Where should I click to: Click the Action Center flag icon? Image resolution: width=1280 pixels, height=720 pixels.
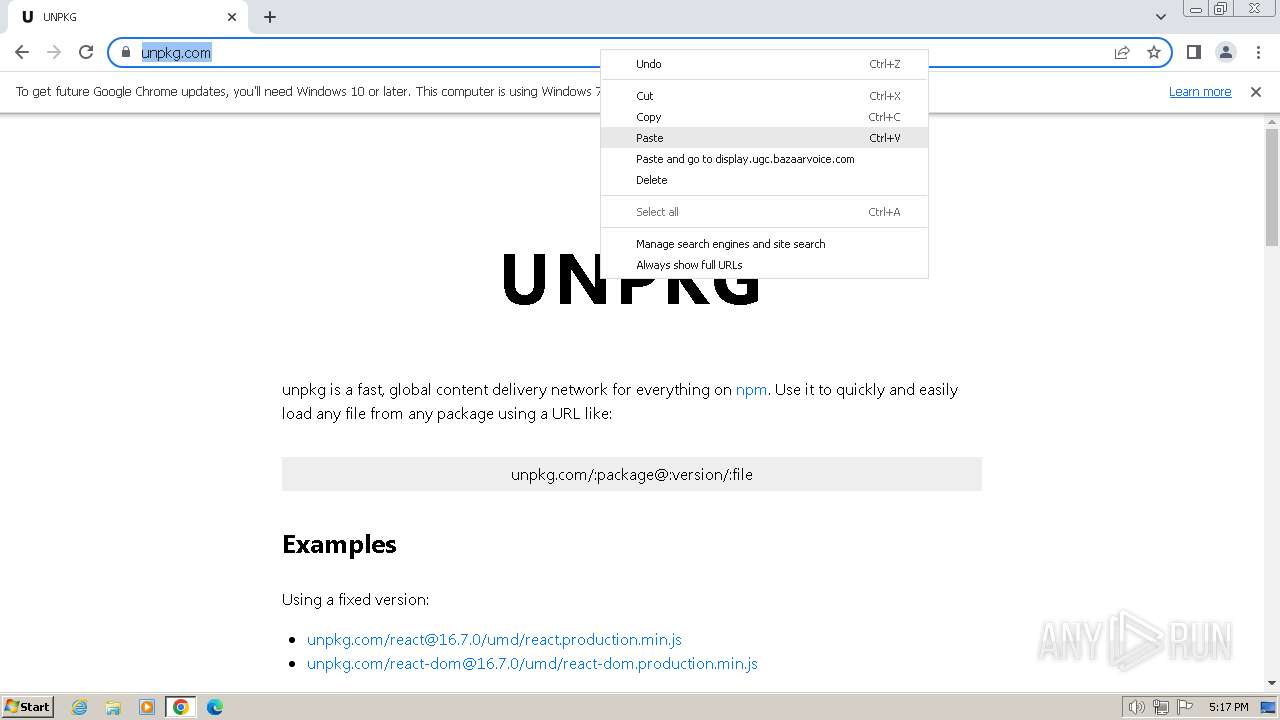click(x=1184, y=707)
